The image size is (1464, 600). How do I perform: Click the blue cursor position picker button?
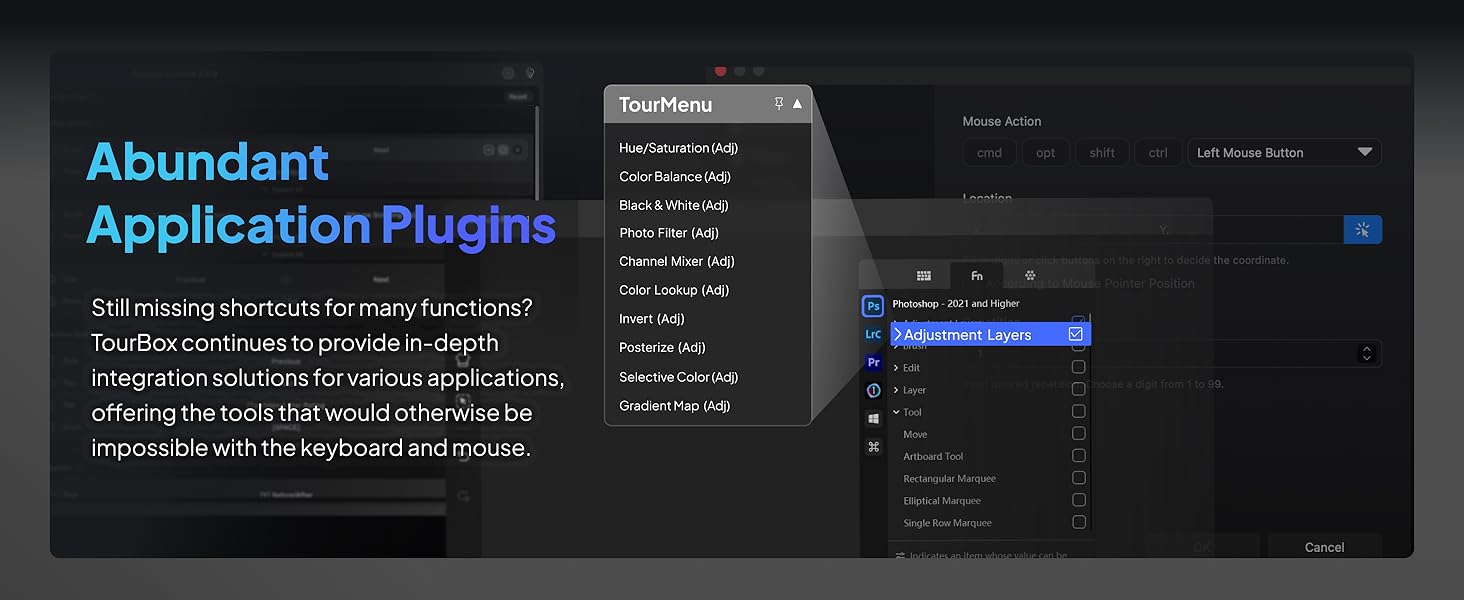point(1362,230)
